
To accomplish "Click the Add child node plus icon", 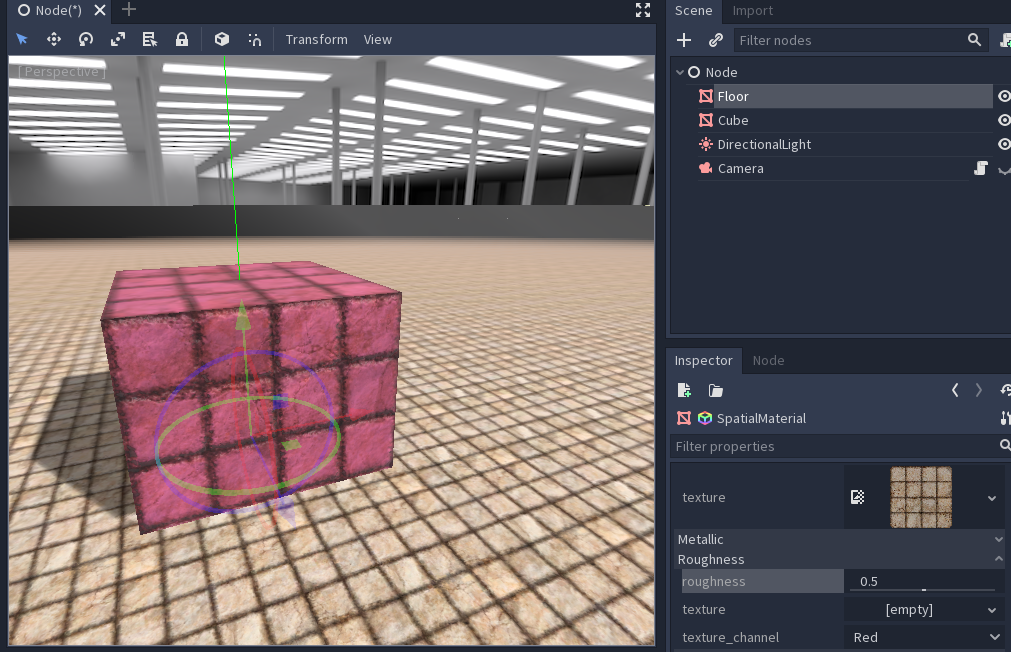I will pos(684,40).
